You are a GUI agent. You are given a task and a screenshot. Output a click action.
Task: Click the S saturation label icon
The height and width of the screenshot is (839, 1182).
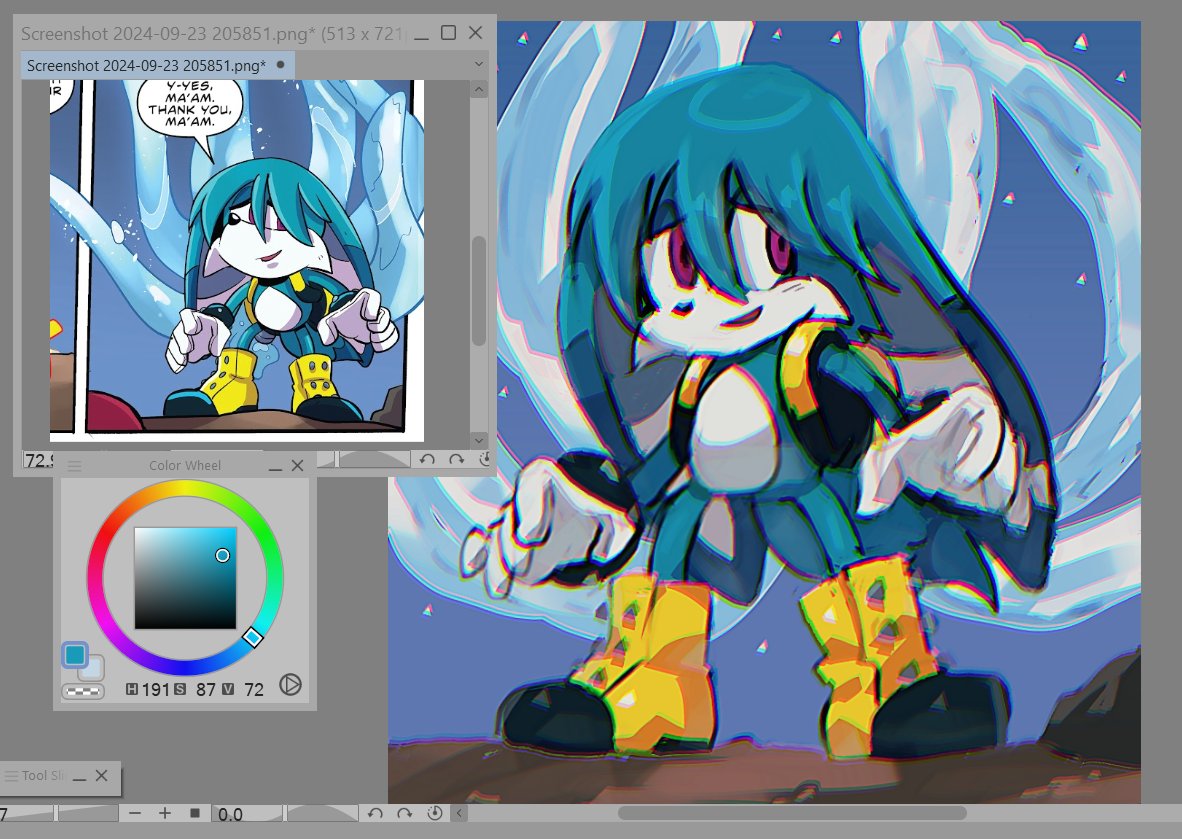180,688
